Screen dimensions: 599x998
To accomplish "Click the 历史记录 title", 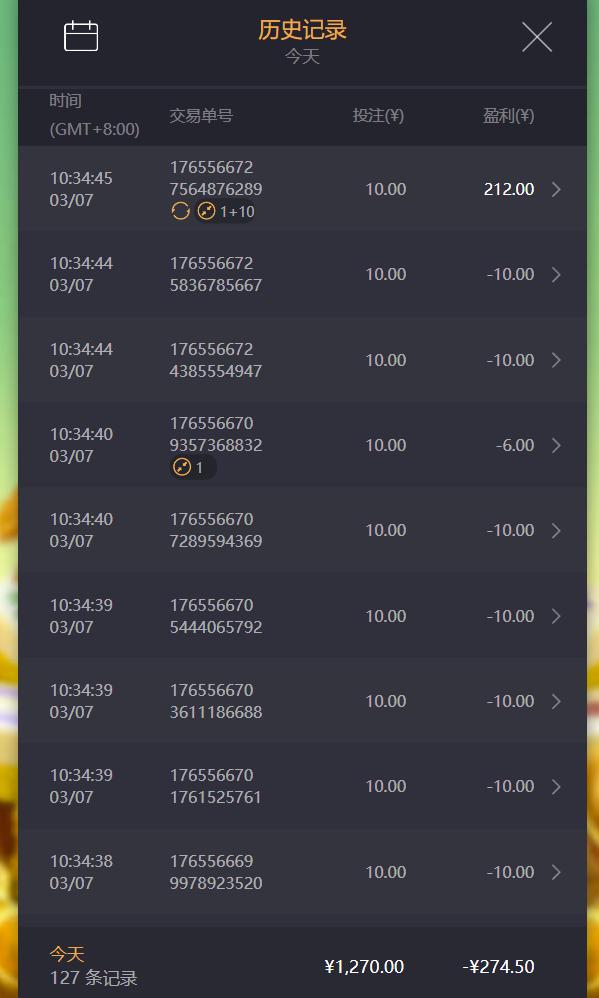I will tap(302, 30).
